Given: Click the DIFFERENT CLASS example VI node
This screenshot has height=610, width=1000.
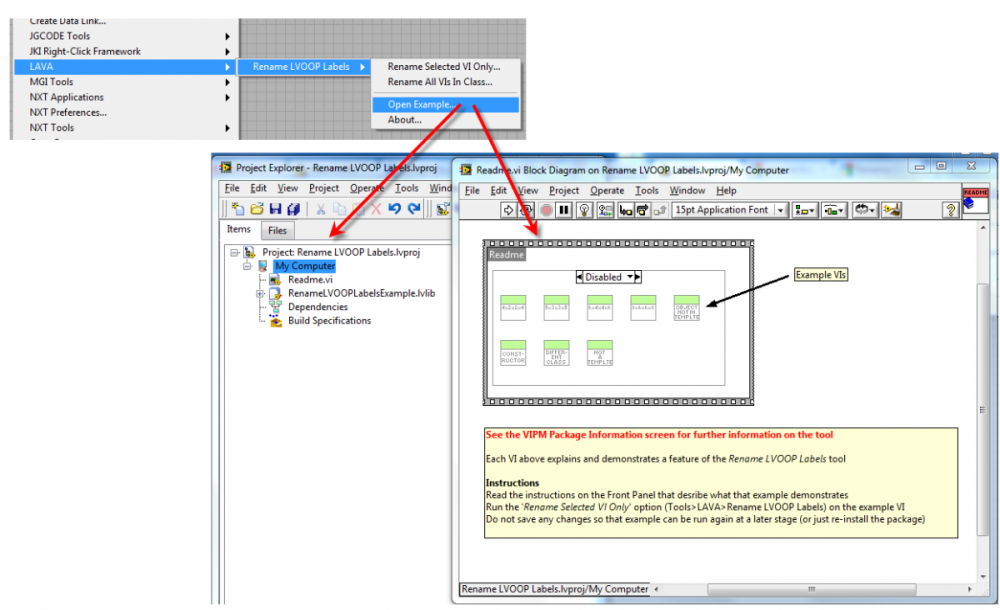Looking at the screenshot, I should coord(557,353).
